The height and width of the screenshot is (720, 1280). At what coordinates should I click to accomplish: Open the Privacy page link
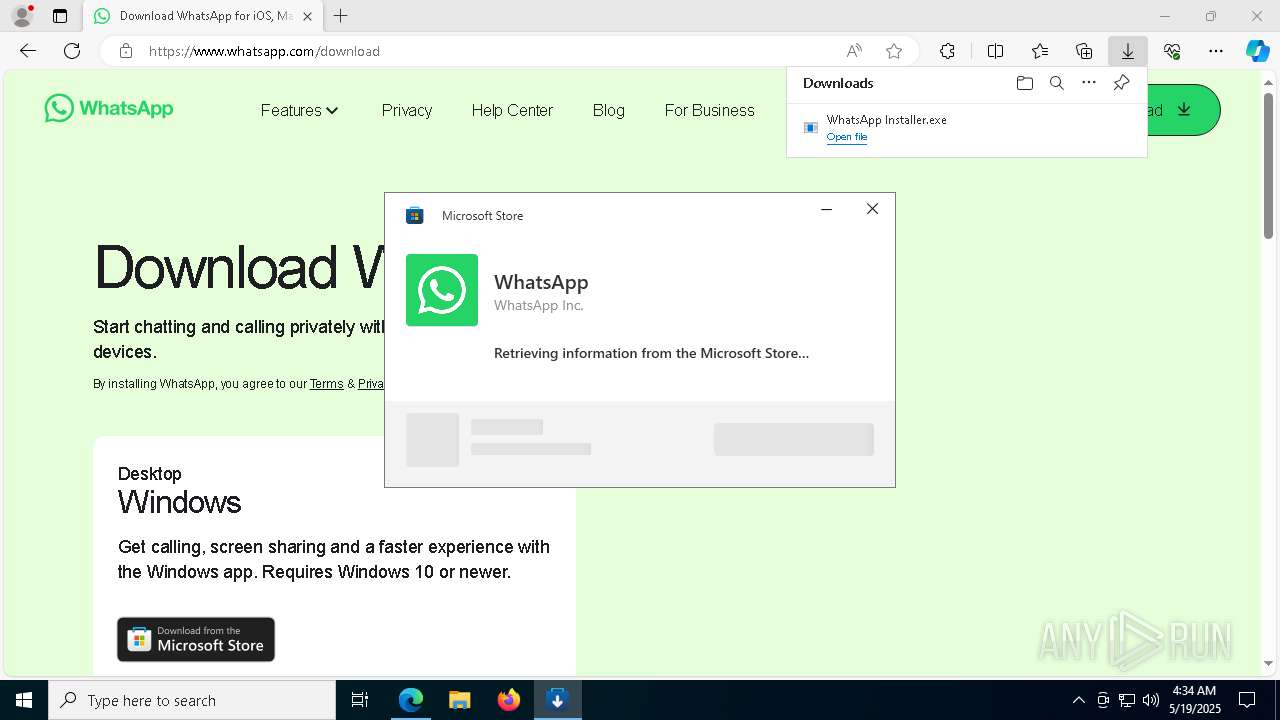tap(407, 110)
